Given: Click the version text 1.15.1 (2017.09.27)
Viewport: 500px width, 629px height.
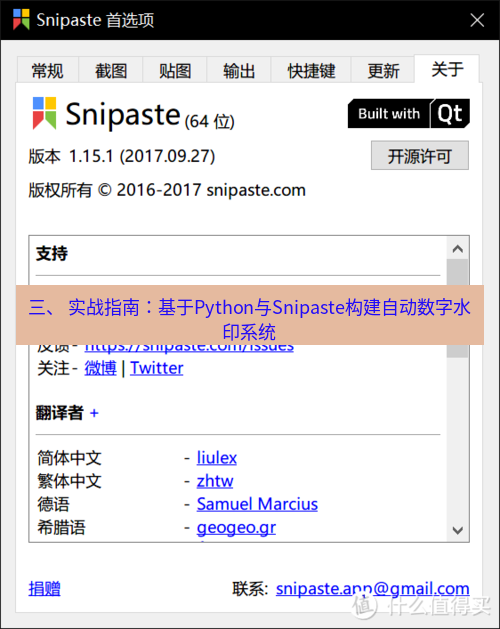Looking at the screenshot, I should point(142,156).
